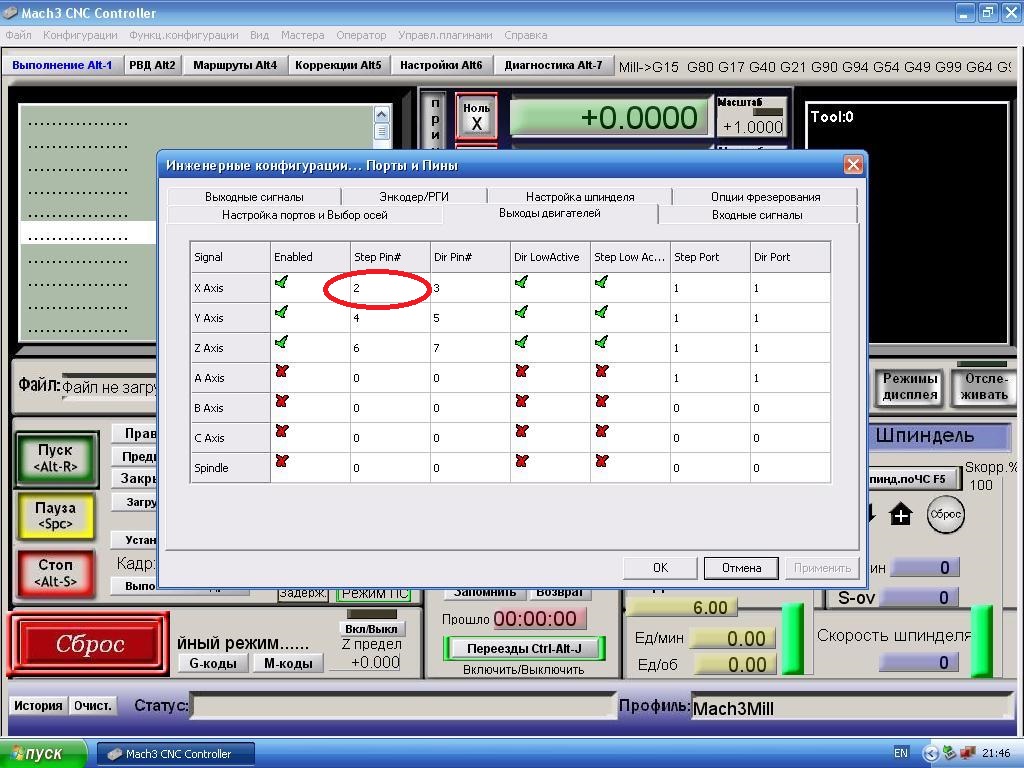Open the Файл menu
1024x768 pixels.
(18, 35)
